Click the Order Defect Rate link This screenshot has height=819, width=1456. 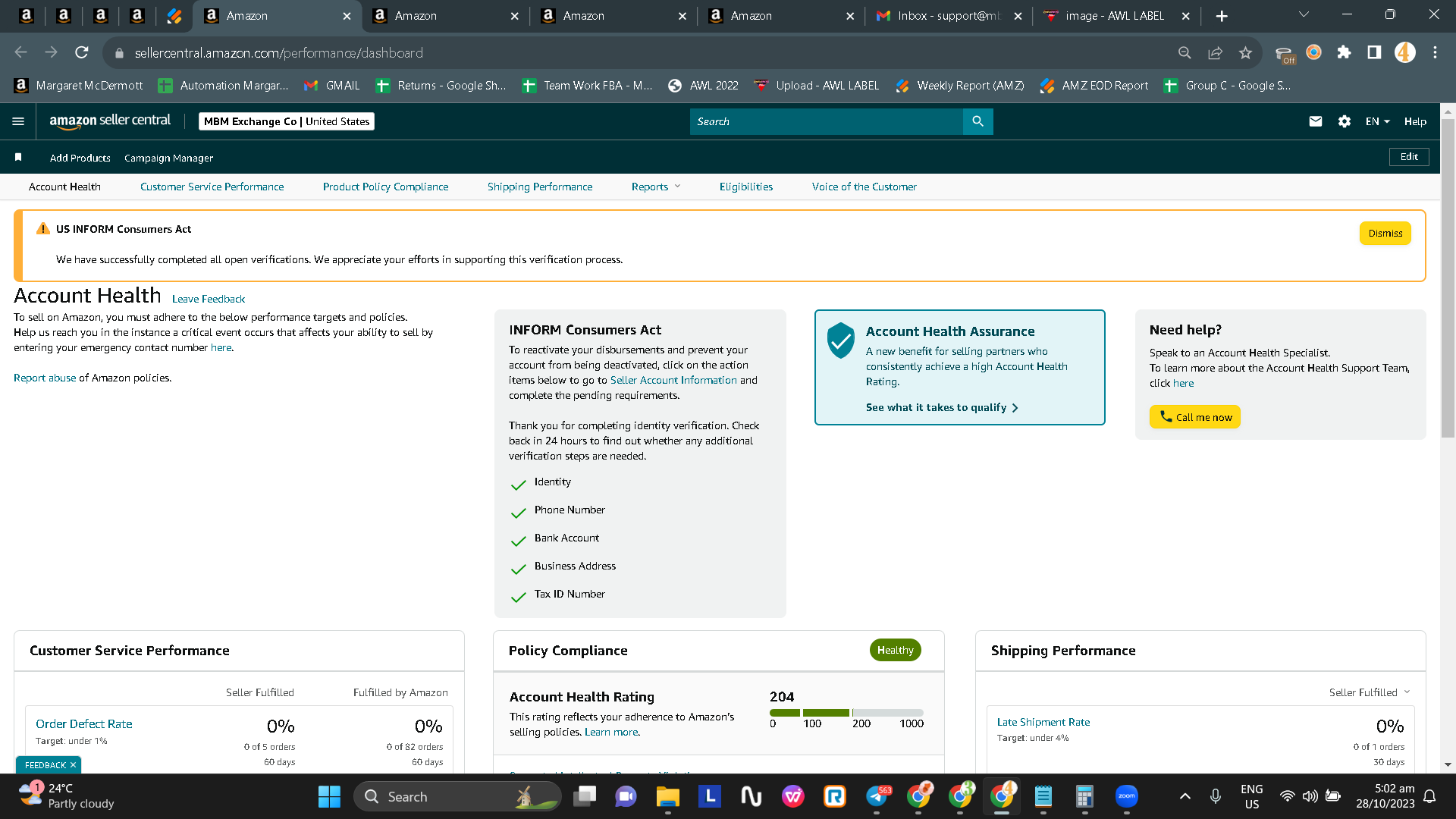click(83, 724)
